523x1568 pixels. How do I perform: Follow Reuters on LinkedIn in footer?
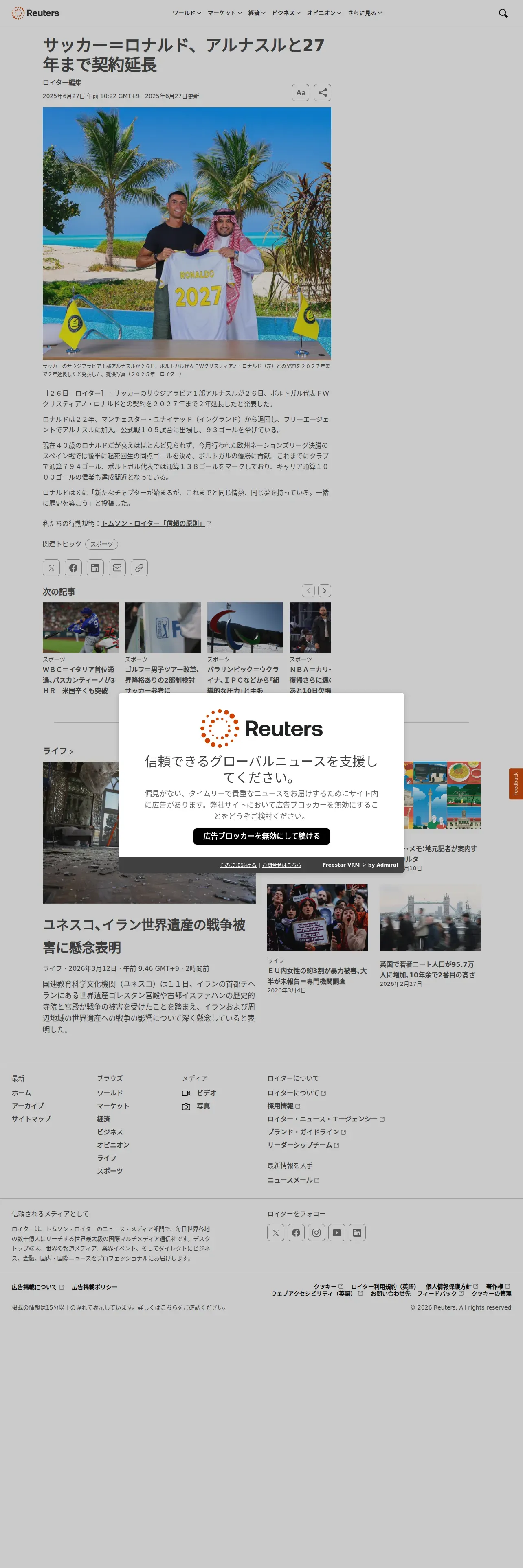[x=357, y=1233]
